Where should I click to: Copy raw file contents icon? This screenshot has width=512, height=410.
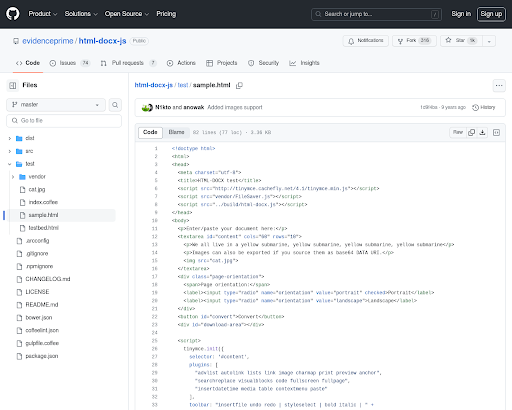[471, 132]
